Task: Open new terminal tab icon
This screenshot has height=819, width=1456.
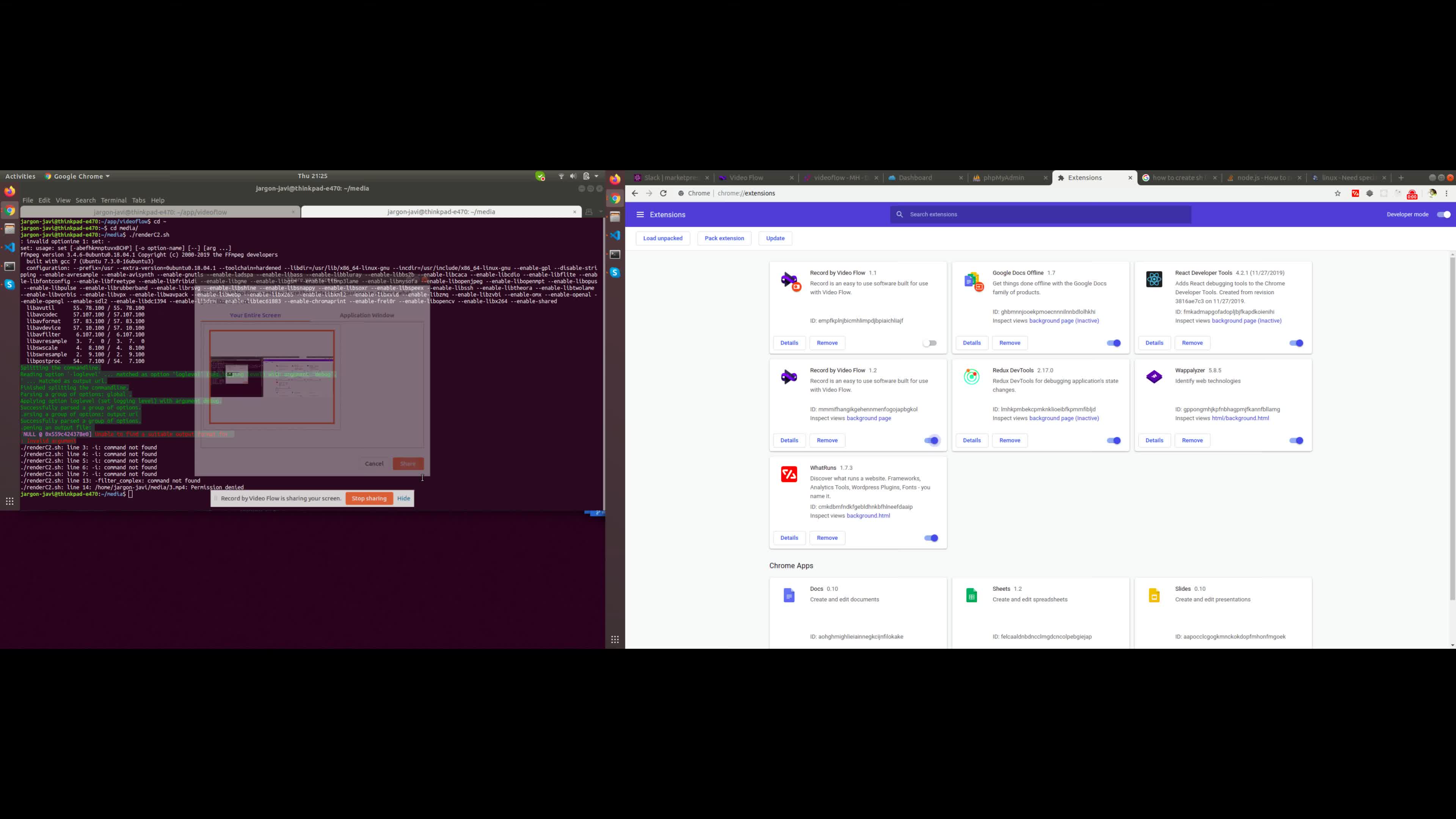Action: [589, 212]
